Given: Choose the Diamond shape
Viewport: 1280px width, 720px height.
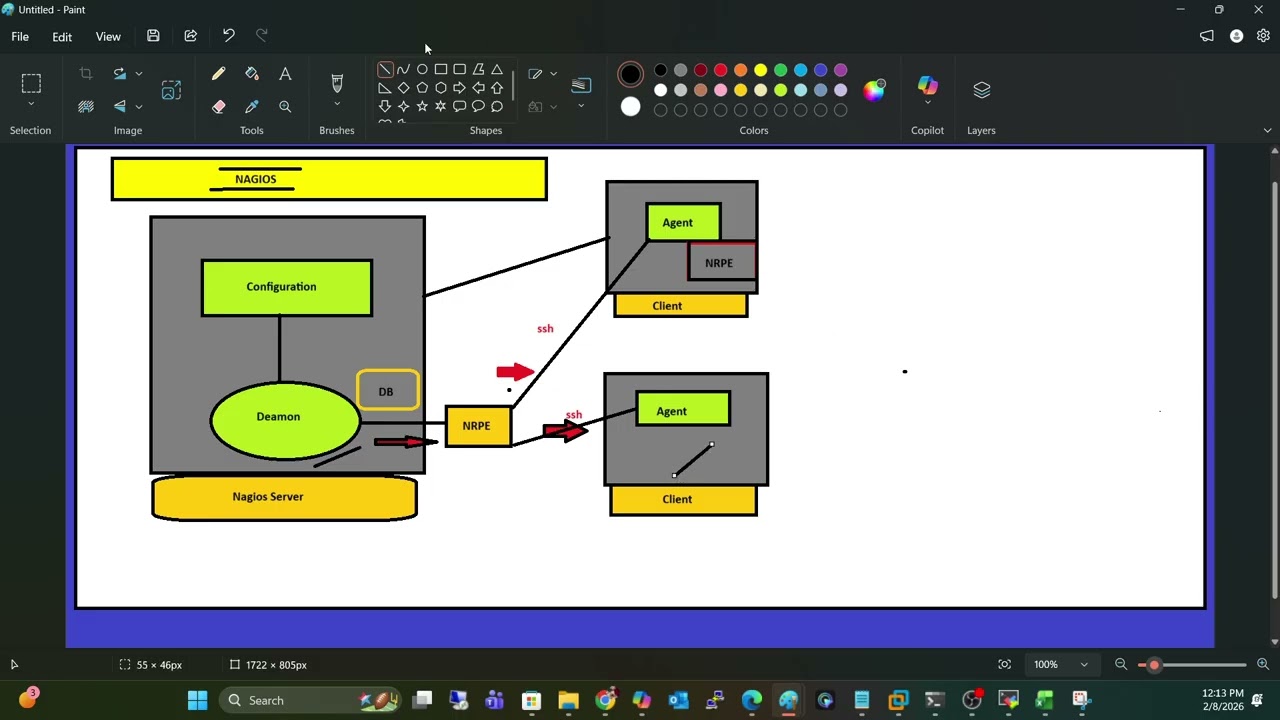Looking at the screenshot, I should [403, 88].
